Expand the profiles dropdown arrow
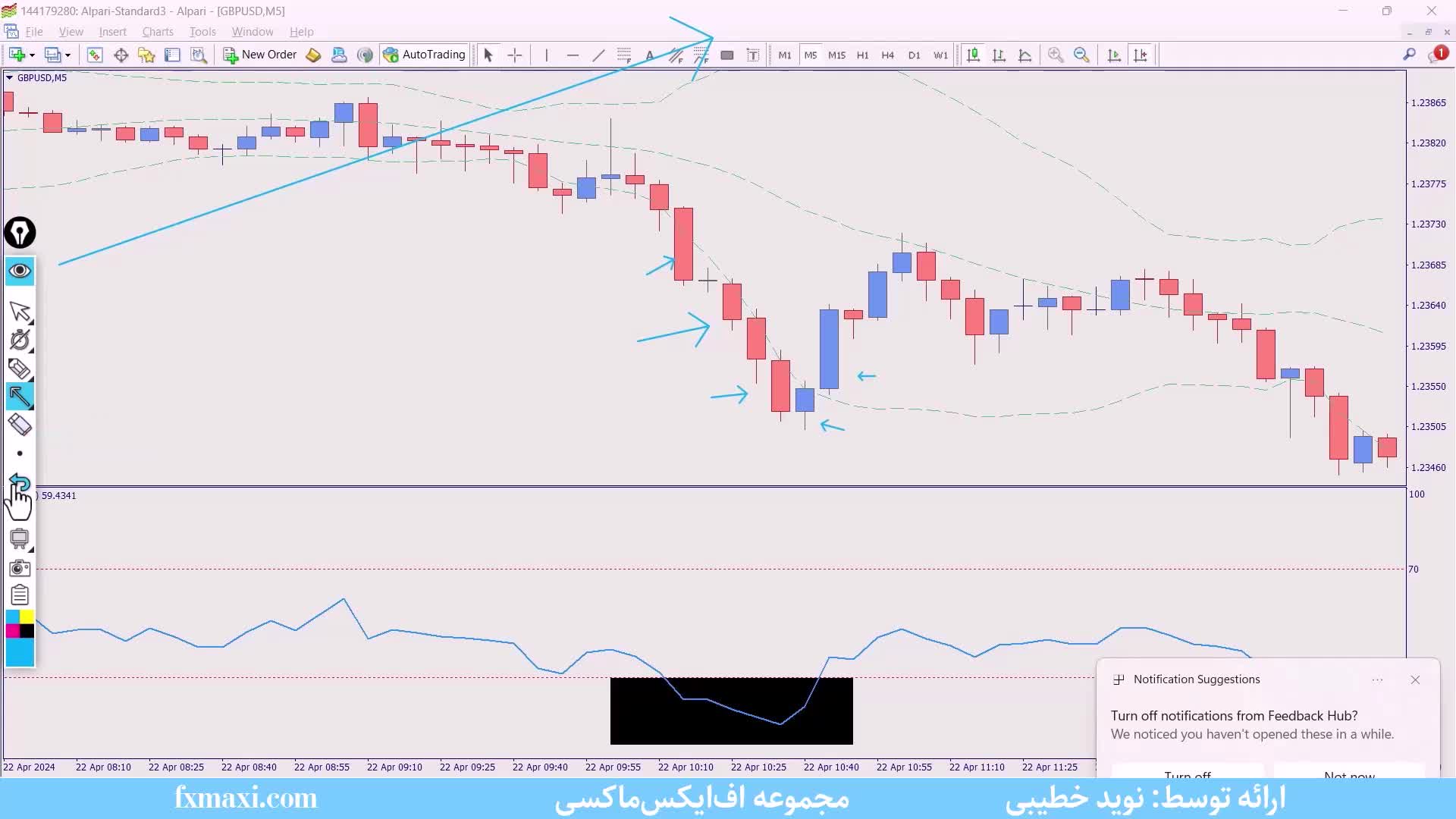 (x=67, y=55)
